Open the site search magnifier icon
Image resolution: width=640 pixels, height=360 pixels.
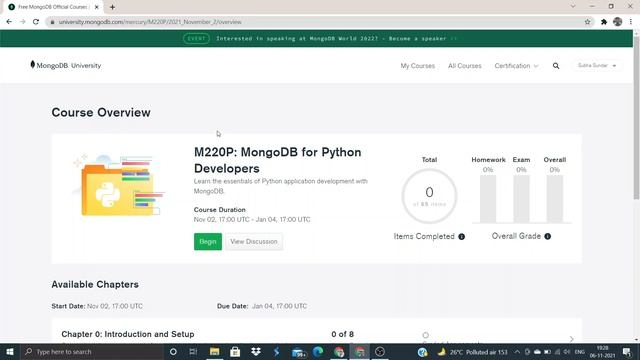pos(556,66)
